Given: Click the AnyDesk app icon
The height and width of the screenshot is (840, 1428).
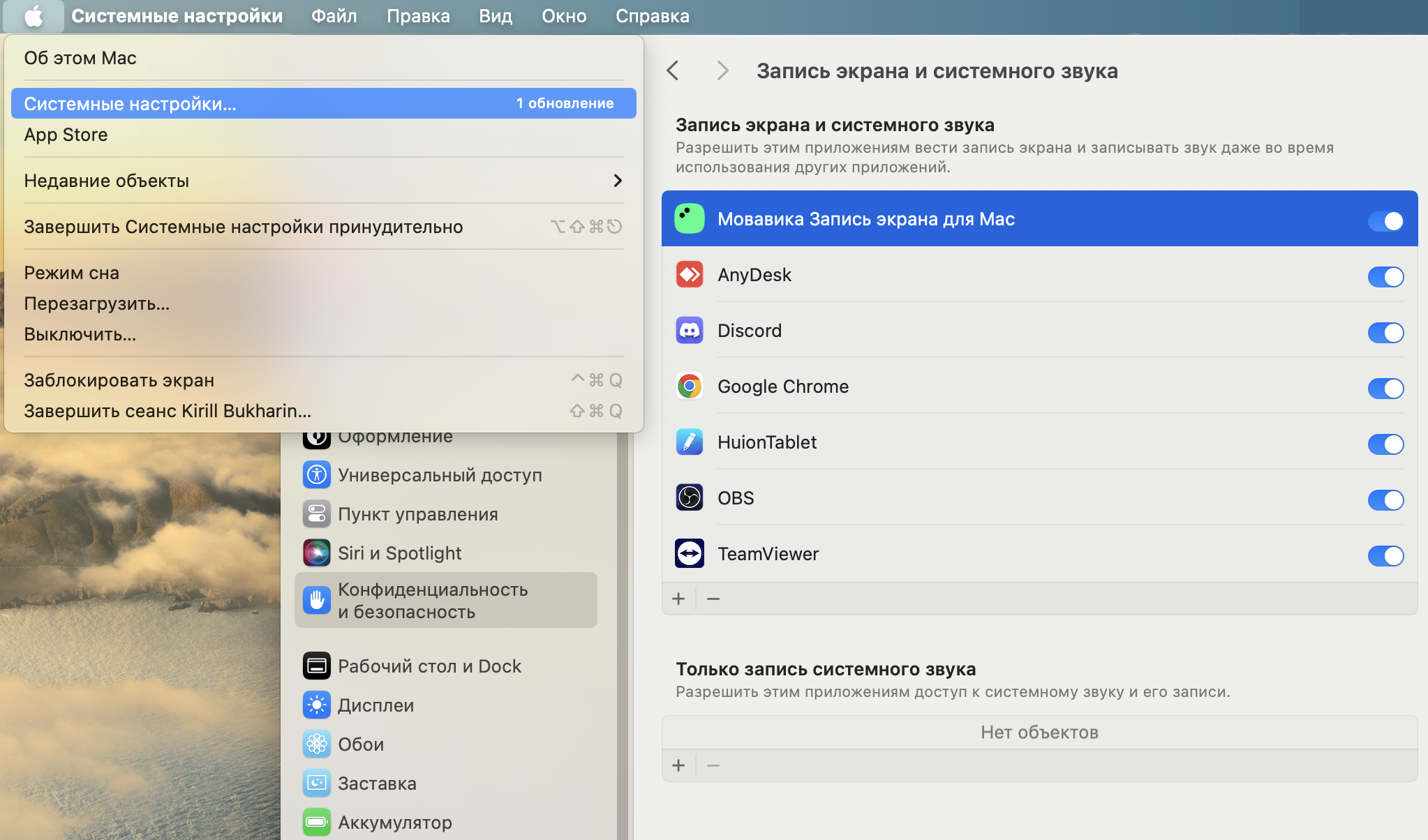Looking at the screenshot, I should pos(689,275).
